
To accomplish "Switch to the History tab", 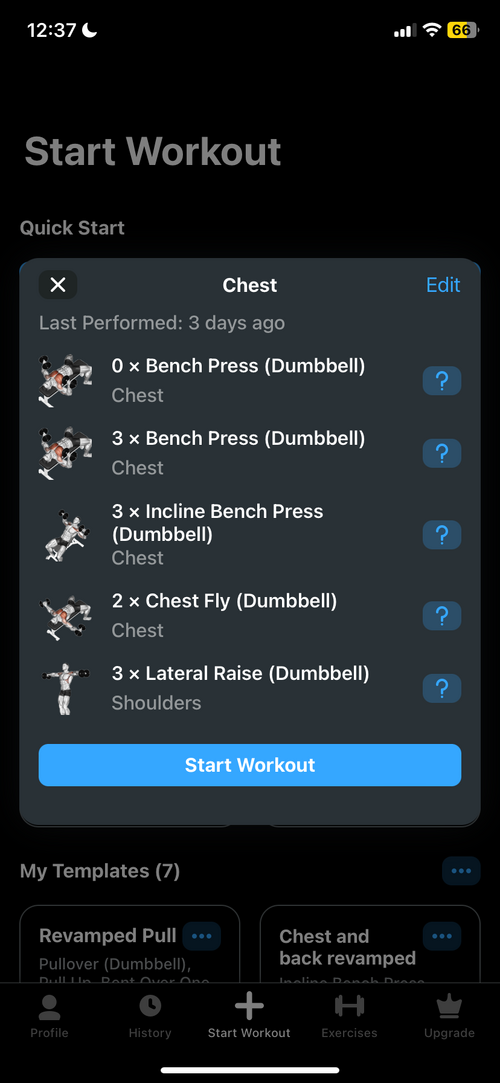I will click(x=150, y=1016).
